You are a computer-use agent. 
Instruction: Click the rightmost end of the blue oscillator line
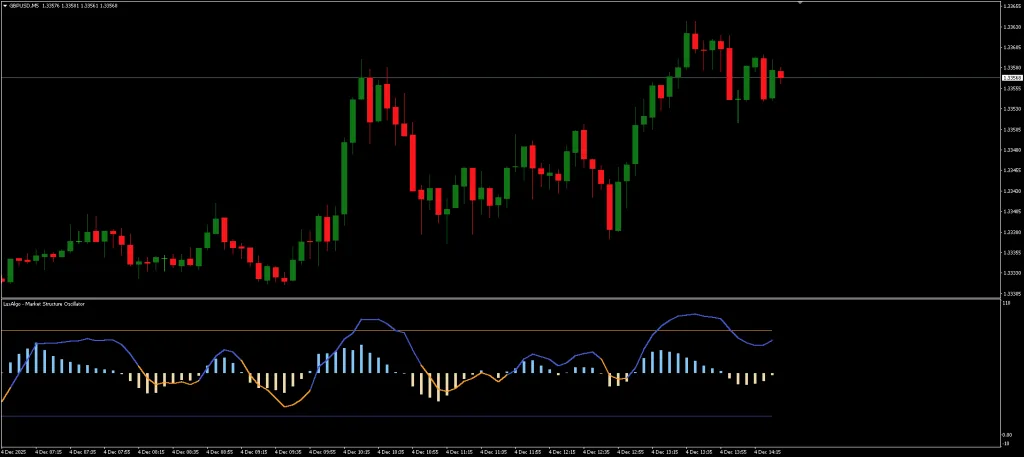(772, 340)
